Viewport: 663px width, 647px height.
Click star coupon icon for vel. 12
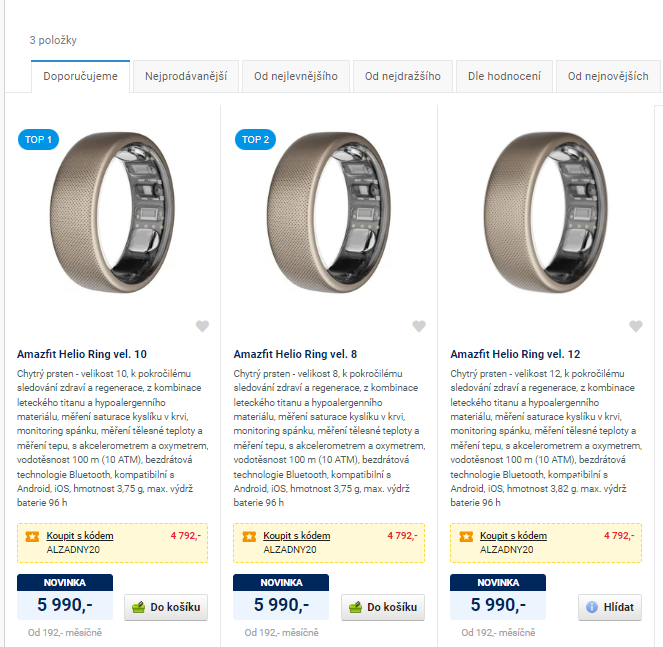pos(466,537)
